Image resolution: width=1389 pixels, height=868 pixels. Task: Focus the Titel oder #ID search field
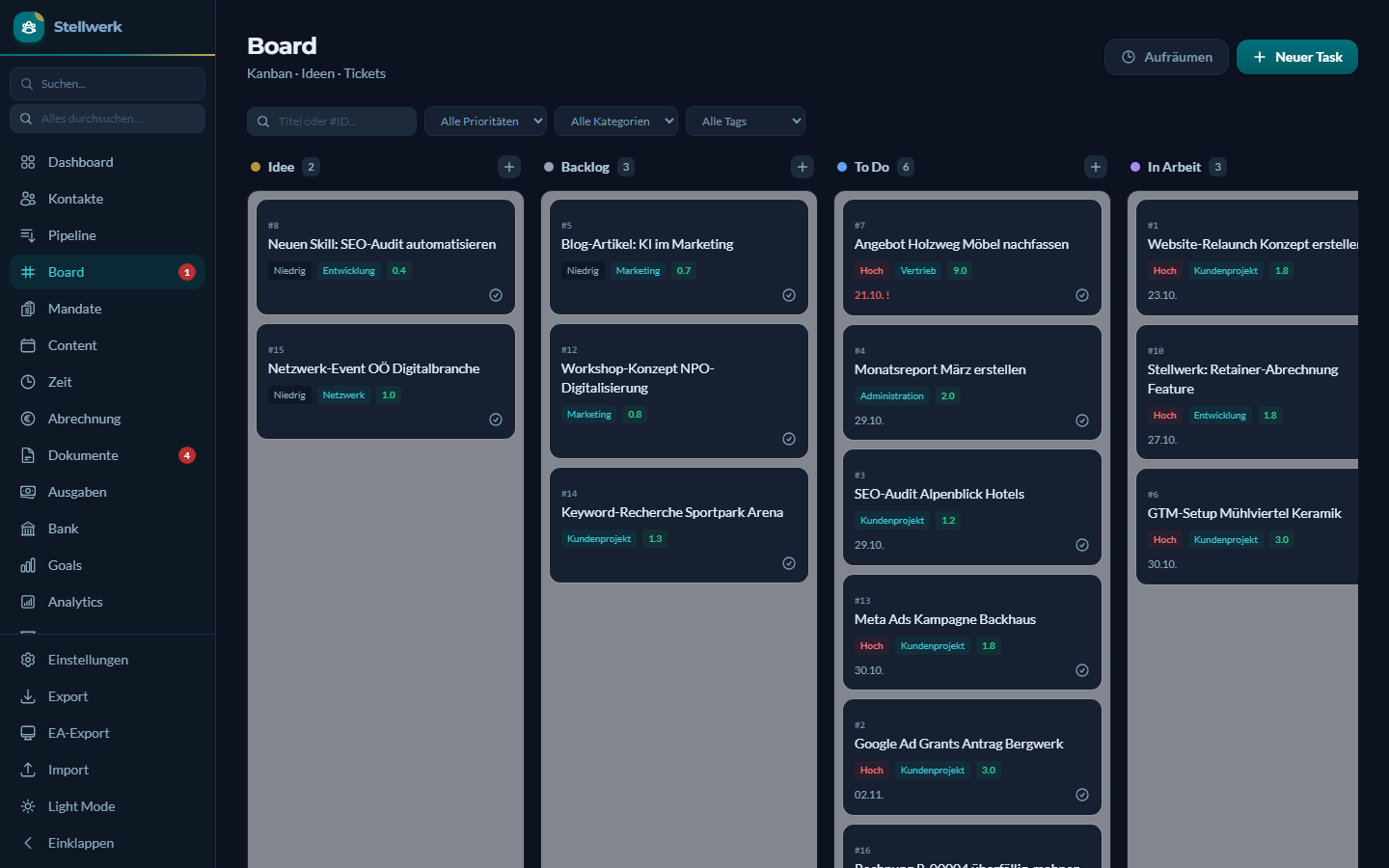[x=332, y=122]
